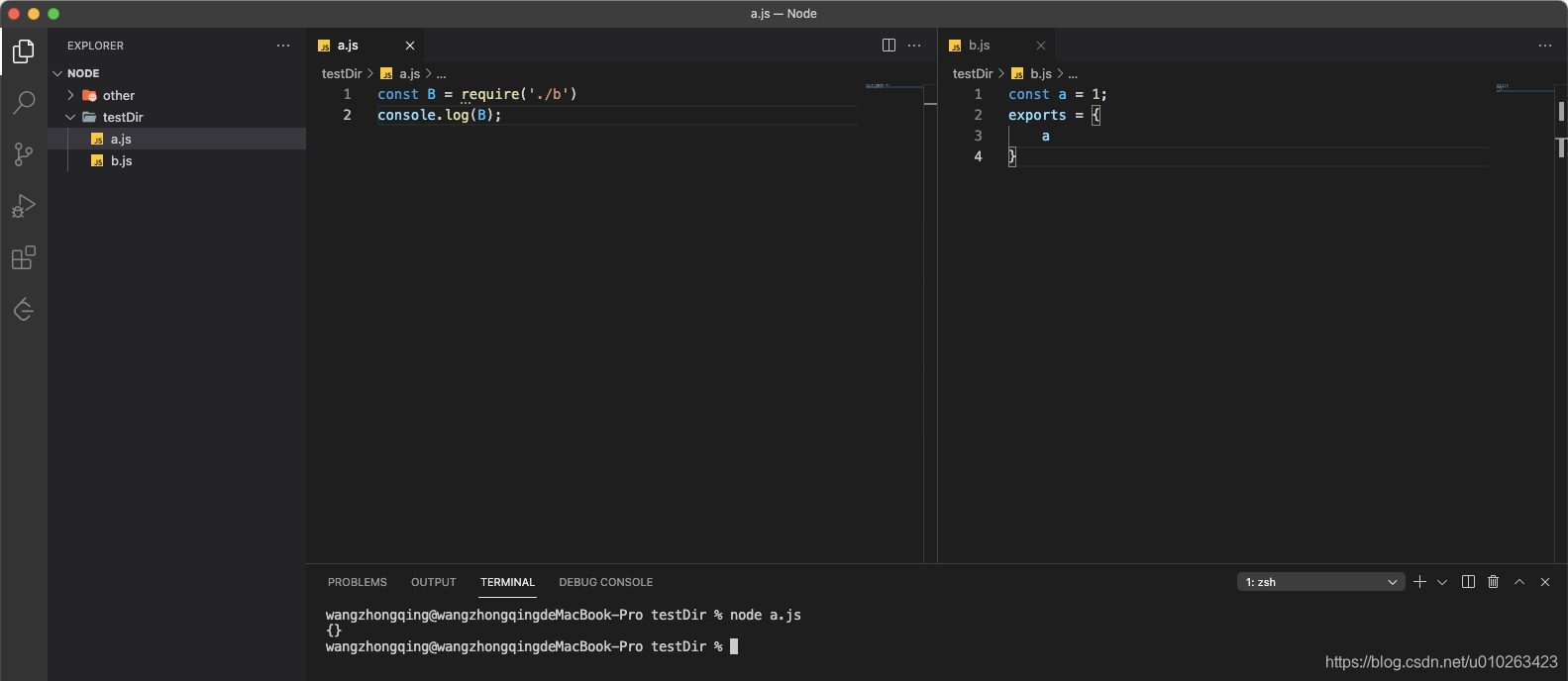
Task: Open the DEBUG CONSOLE panel tab
Action: click(x=606, y=582)
